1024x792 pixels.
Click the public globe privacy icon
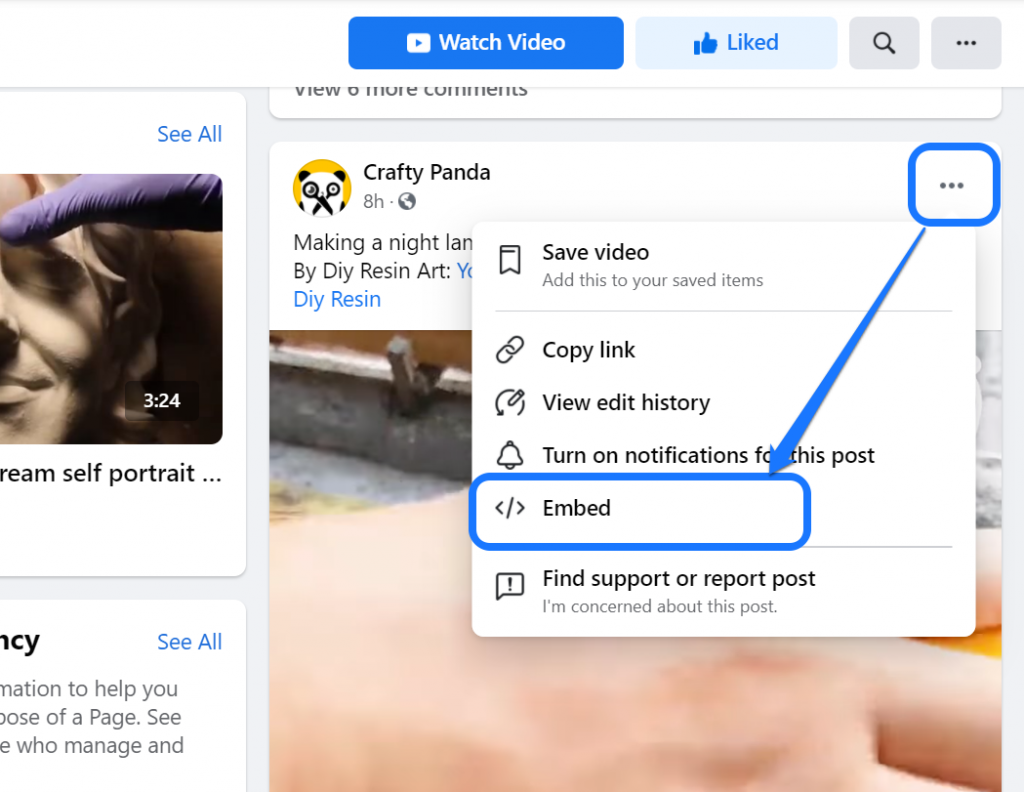tap(407, 201)
